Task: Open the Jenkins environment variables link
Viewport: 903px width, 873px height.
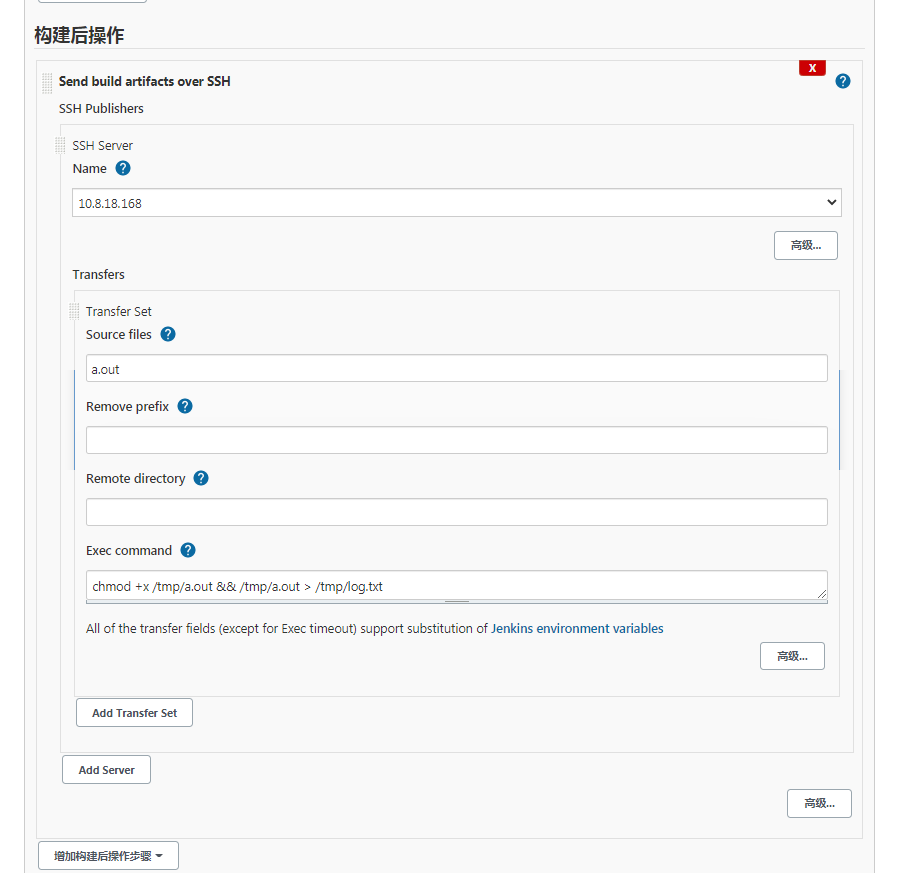Action: [x=577, y=628]
